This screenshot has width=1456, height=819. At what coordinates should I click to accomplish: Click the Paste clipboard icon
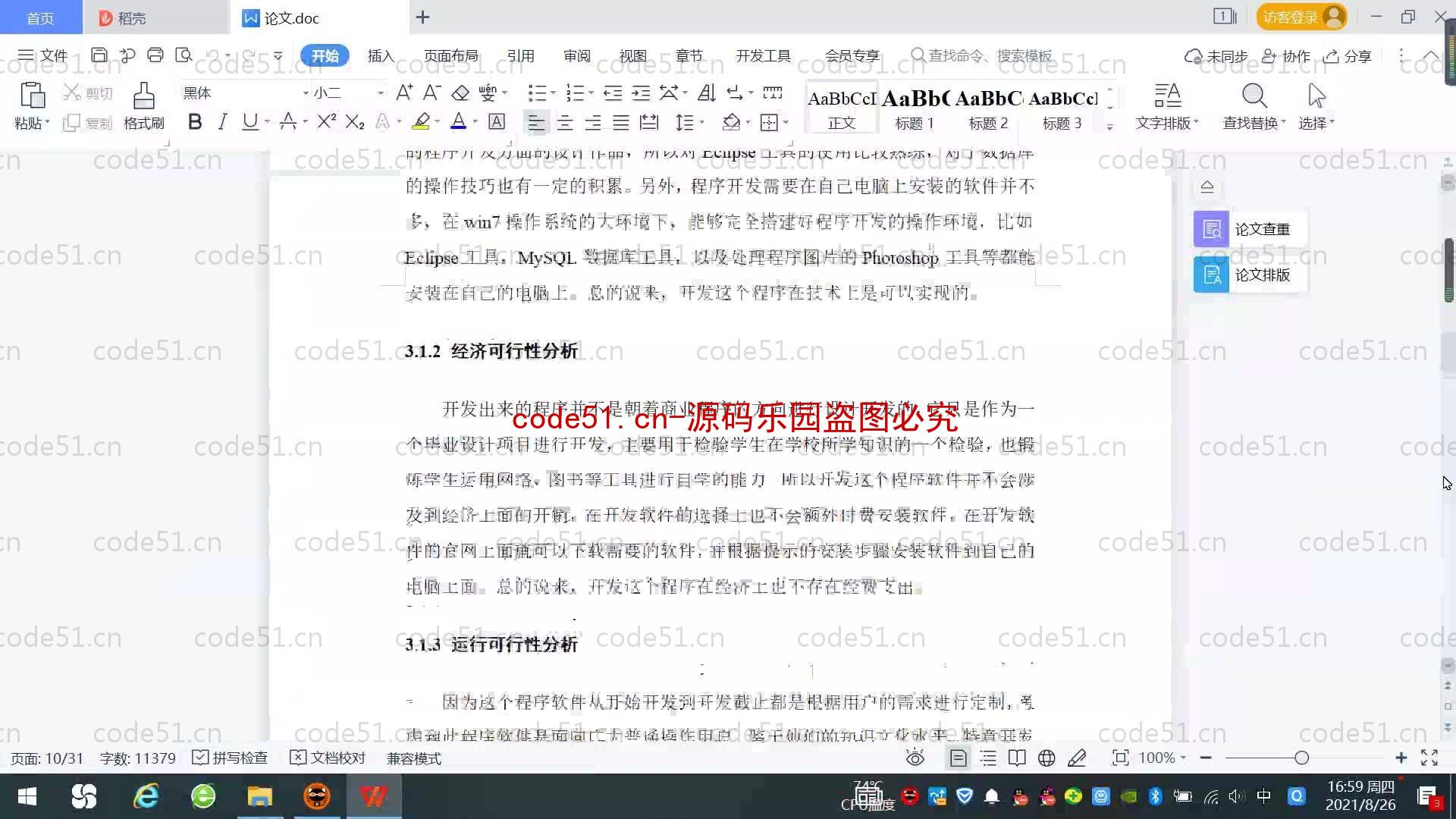32,96
